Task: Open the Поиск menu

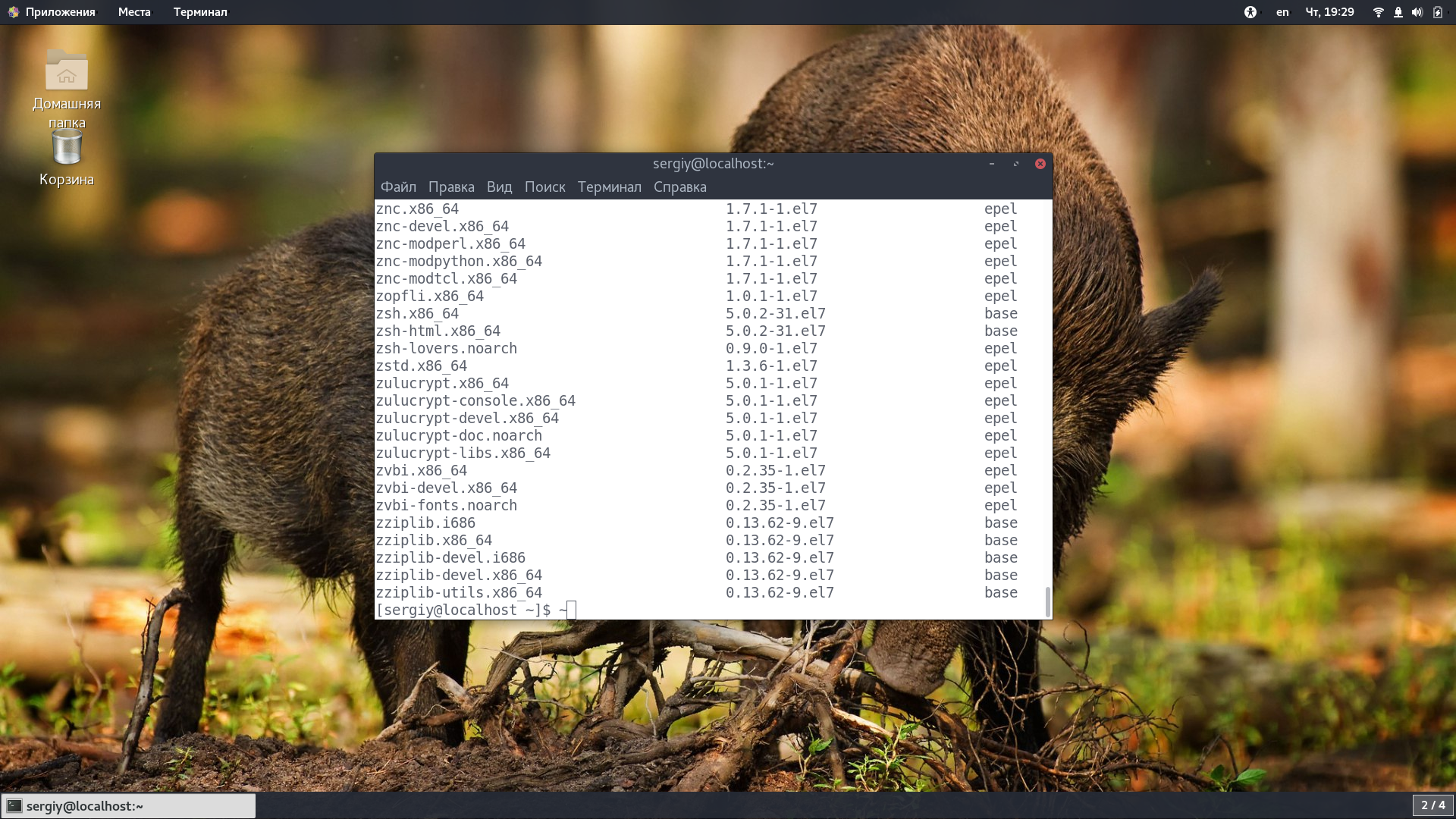Action: click(x=544, y=187)
